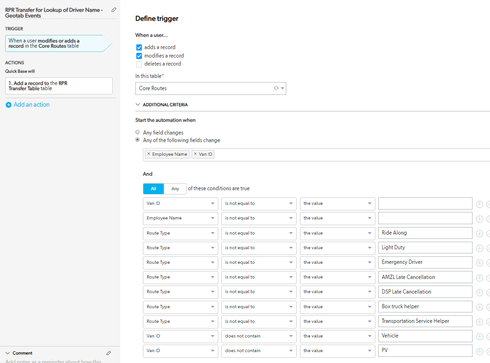This screenshot has height=363, width=490.
Task: Open the Employee Name field dropdown
Action: point(180,218)
